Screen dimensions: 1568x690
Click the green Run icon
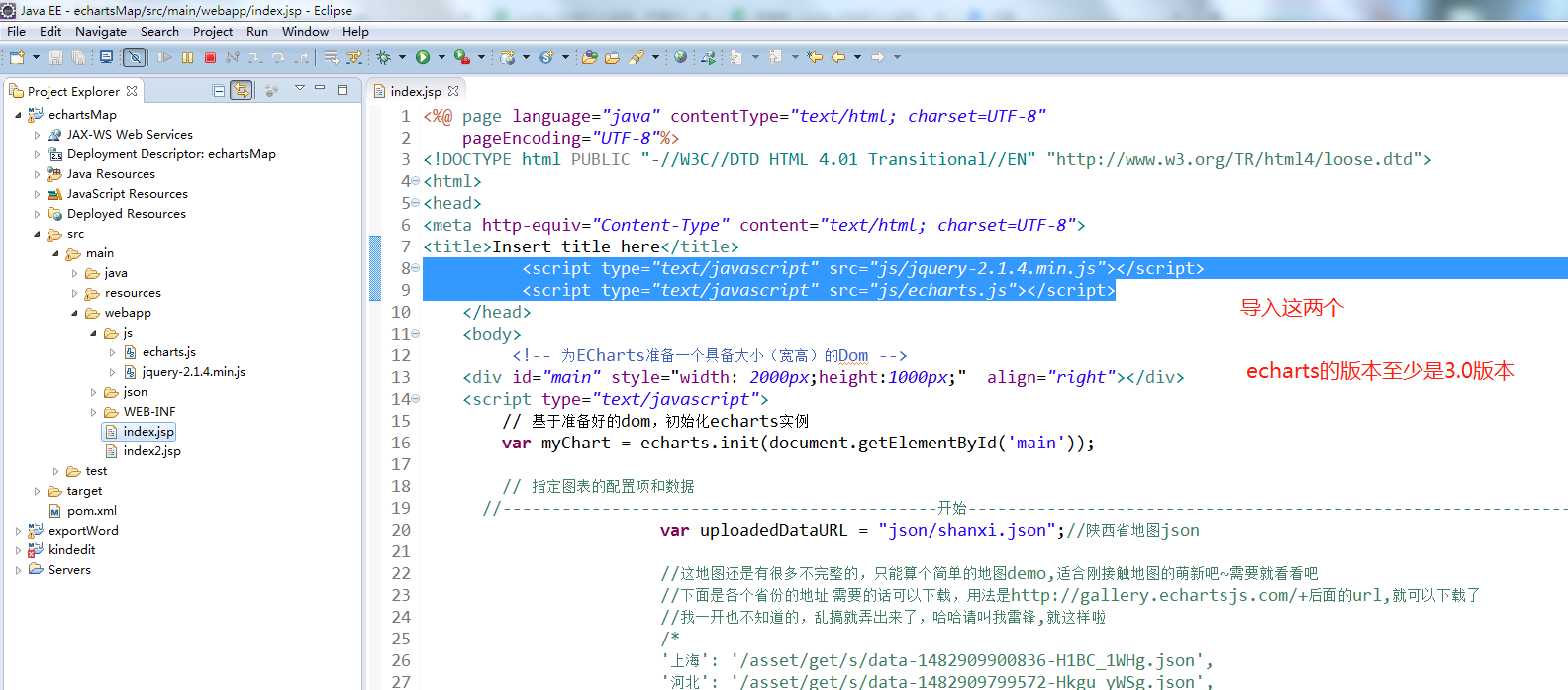423,57
